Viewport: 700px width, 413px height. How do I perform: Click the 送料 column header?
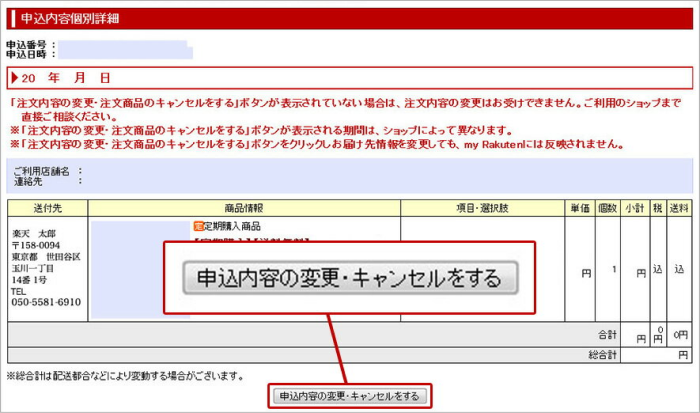pyautogui.click(x=679, y=208)
